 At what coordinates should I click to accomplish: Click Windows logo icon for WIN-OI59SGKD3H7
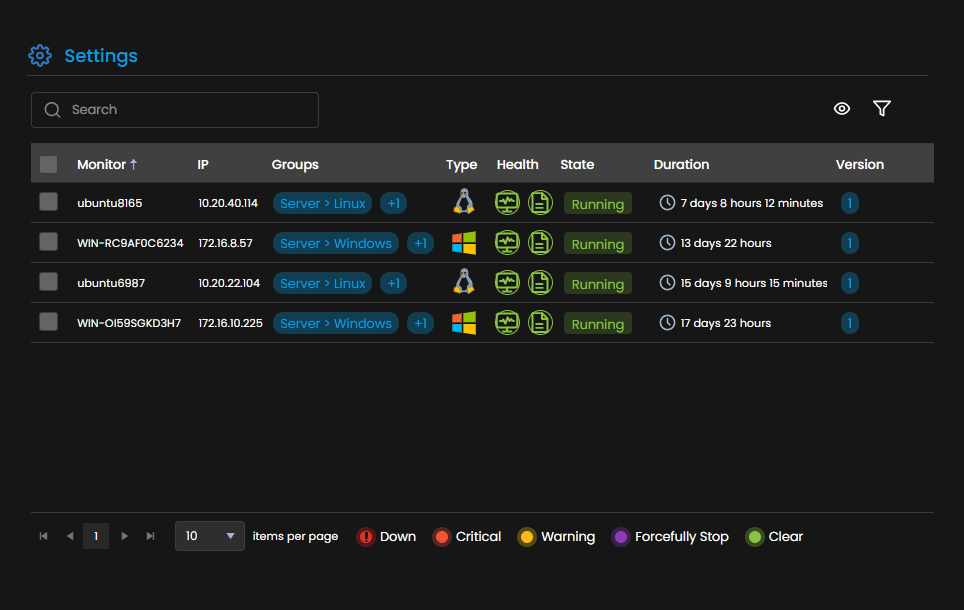click(x=464, y=322)
